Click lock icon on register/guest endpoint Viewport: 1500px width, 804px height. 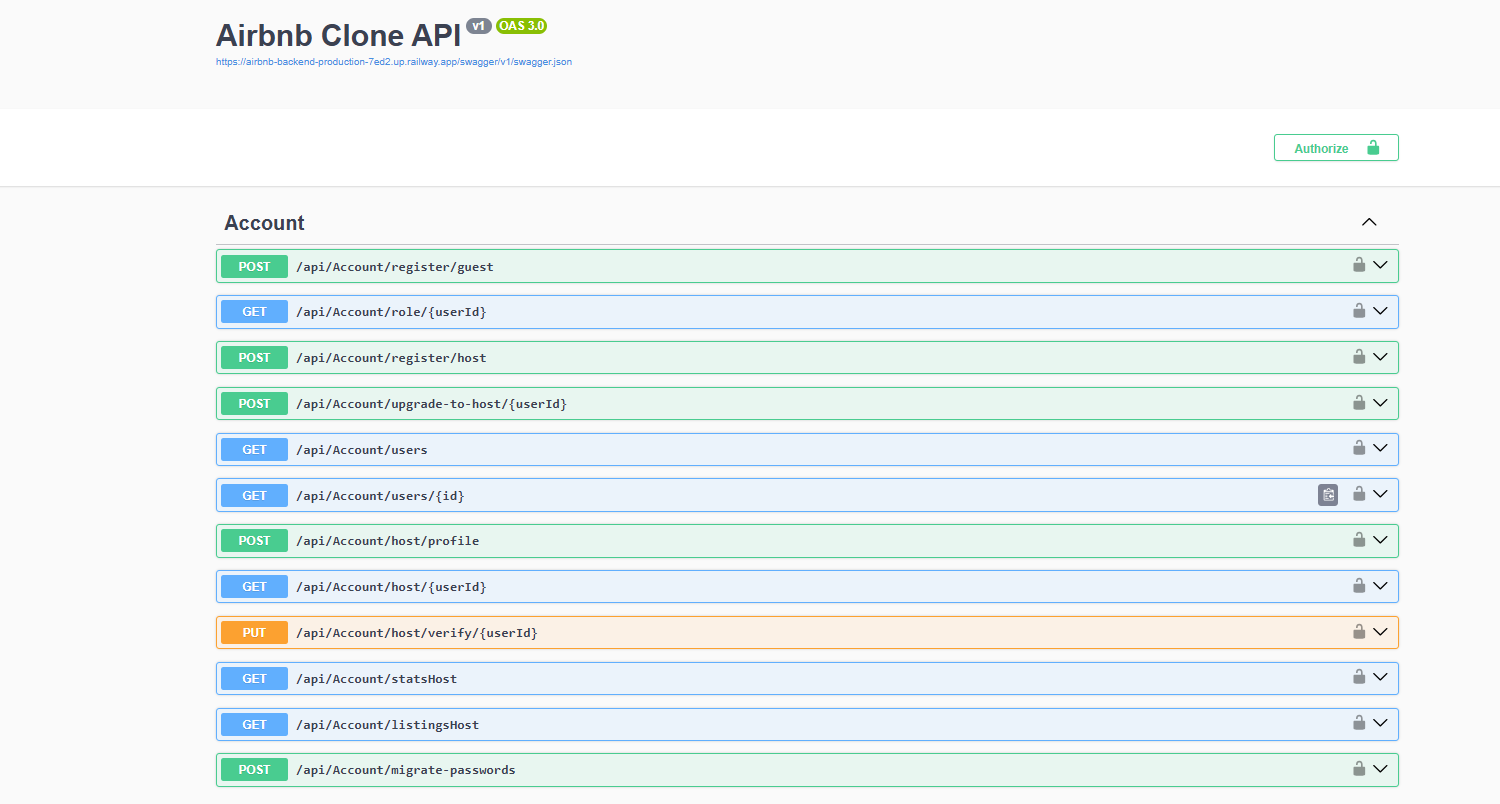[1359, 265]
